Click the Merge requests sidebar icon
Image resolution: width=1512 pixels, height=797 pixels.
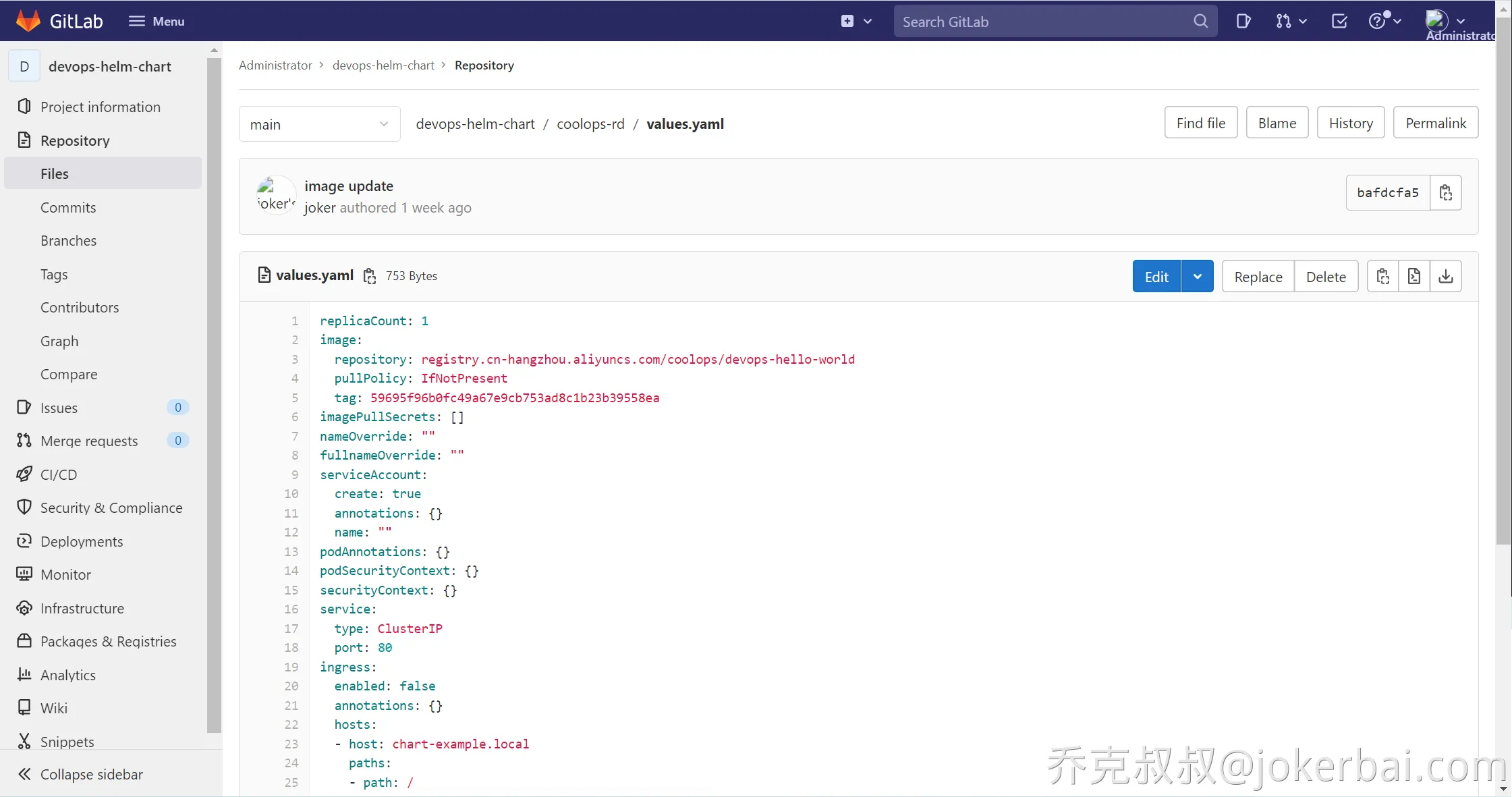(24, 441)
